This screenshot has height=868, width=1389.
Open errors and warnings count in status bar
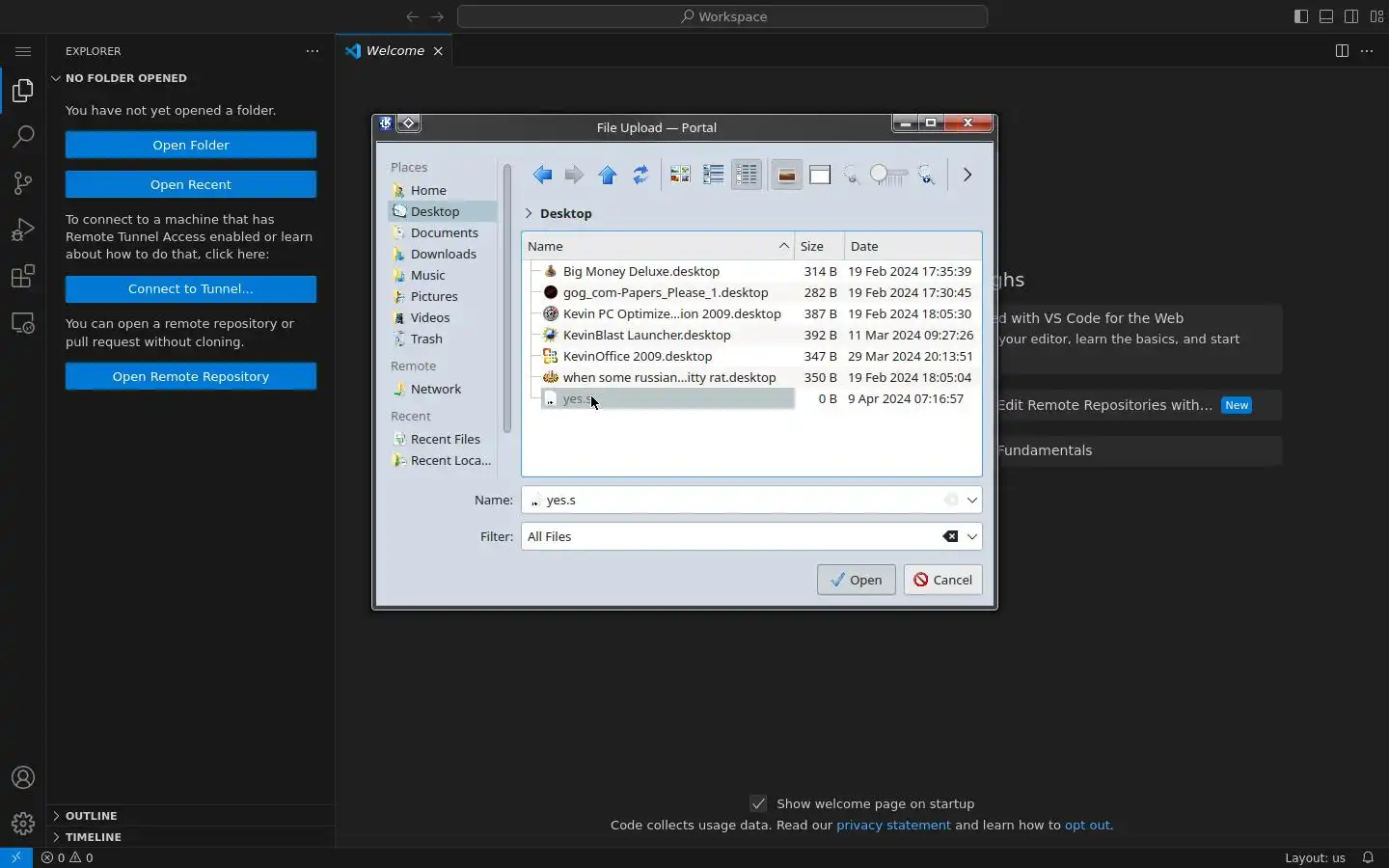(x=68, y=857)
